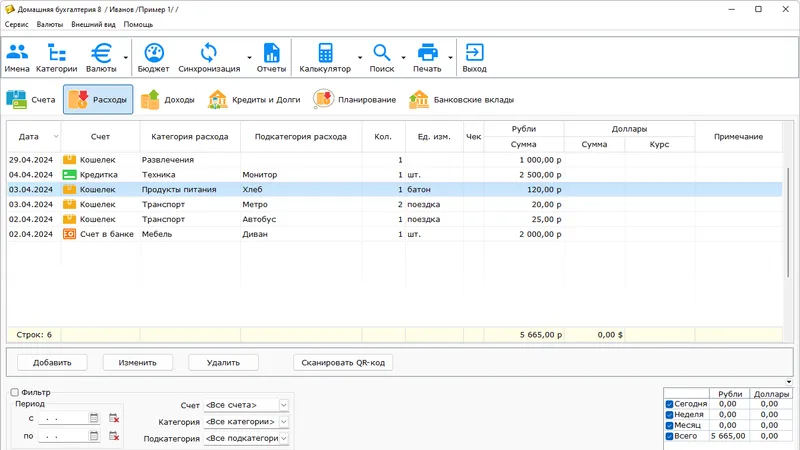This screenshot has width=800, height=450.
Task: Clear the start date with the red-X calendar icon
Action: 114,418
